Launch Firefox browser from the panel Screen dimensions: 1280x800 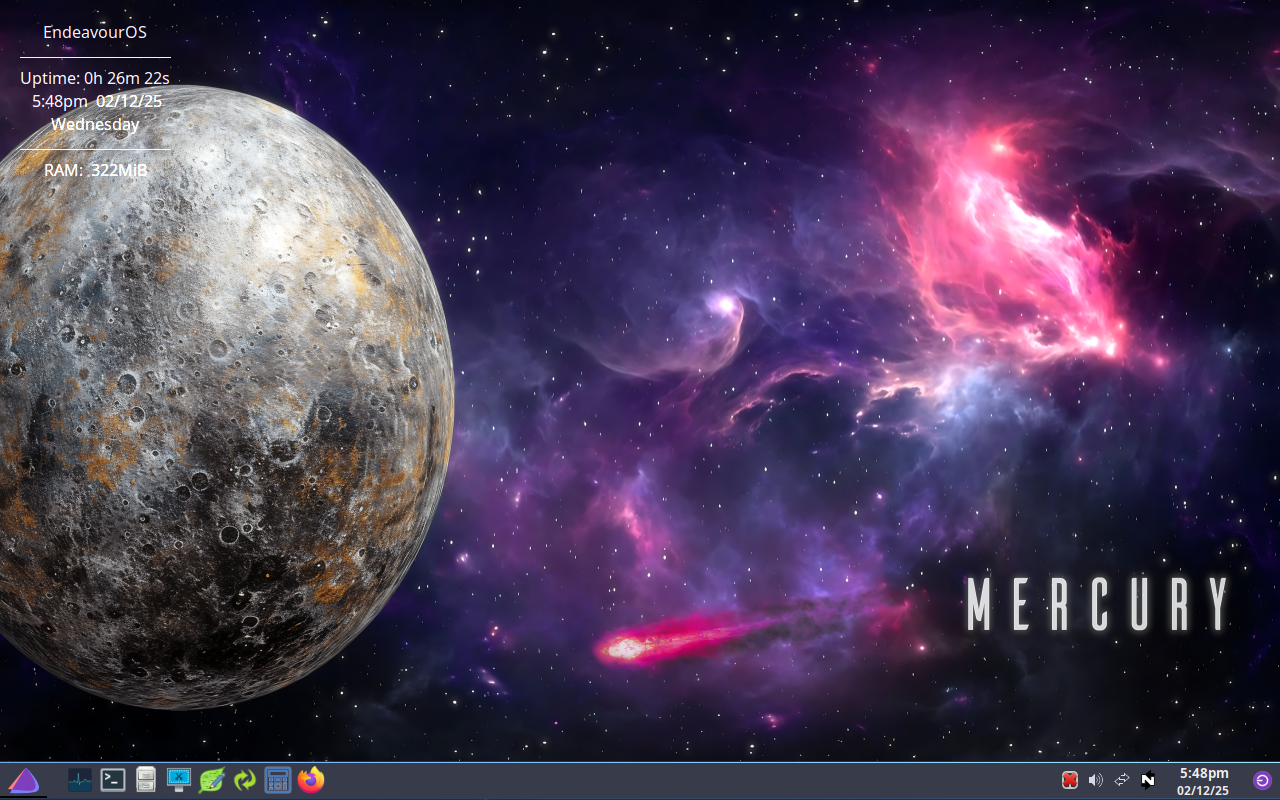[x=311, y=780]
